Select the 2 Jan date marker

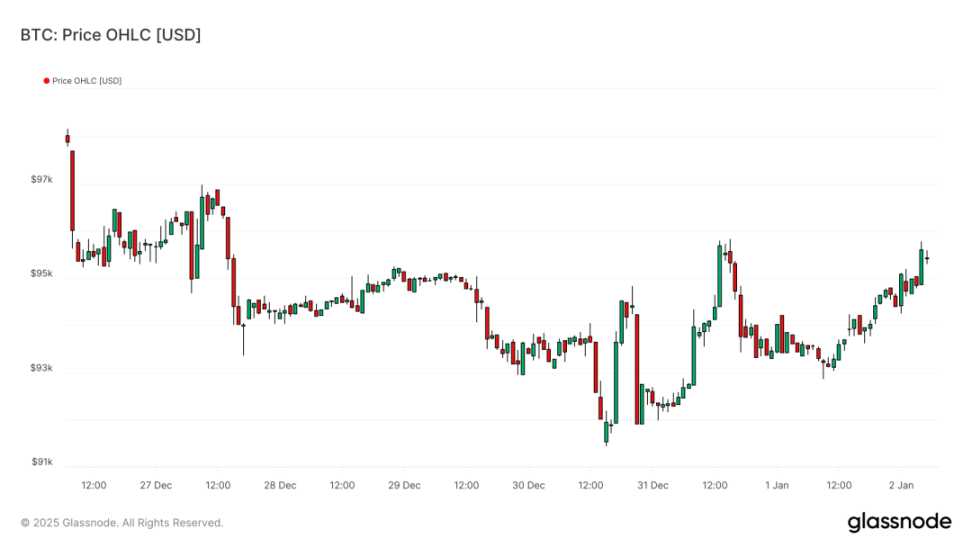point(902,485)
